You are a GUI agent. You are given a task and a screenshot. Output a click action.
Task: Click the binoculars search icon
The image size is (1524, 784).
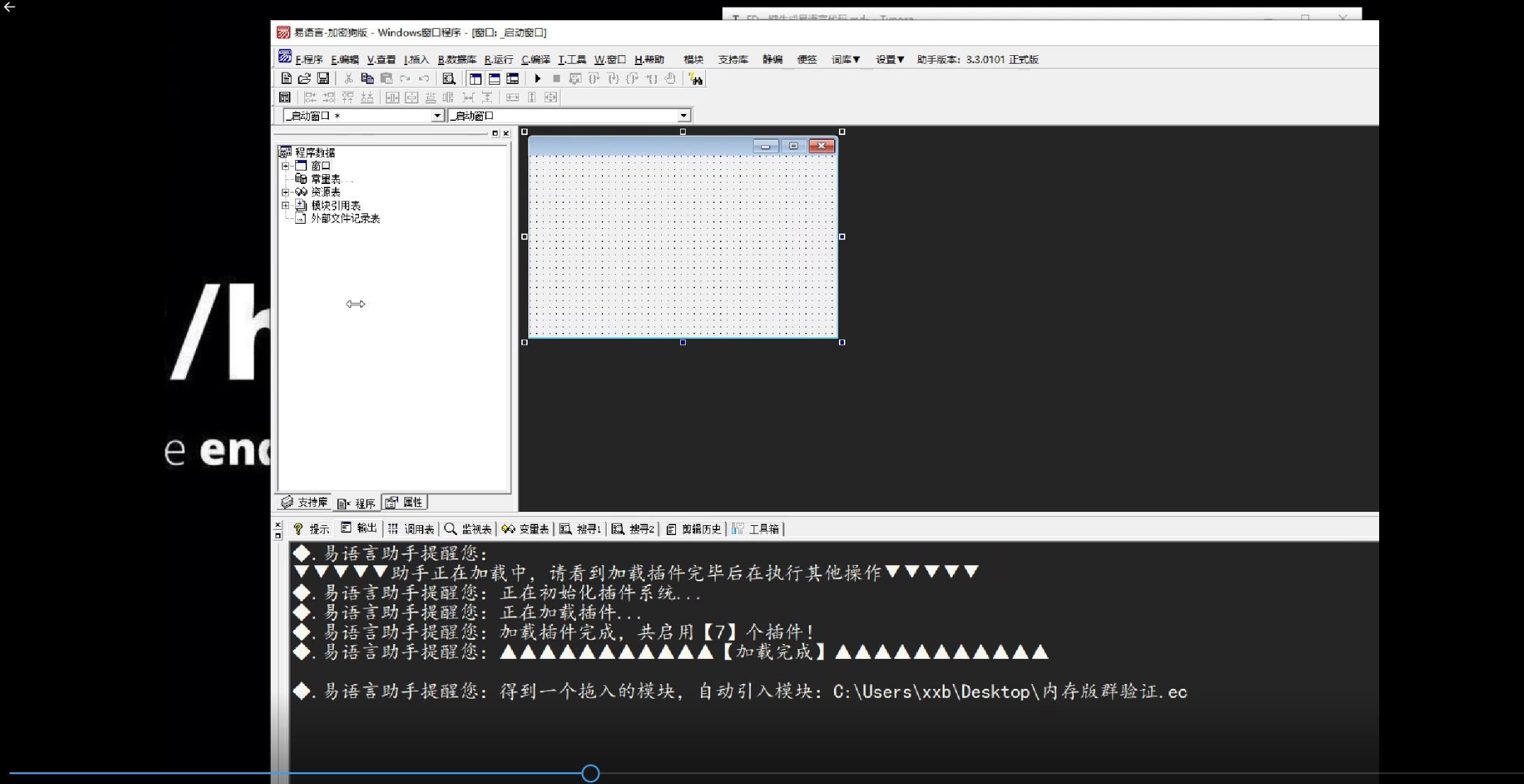tap(695, 79)
